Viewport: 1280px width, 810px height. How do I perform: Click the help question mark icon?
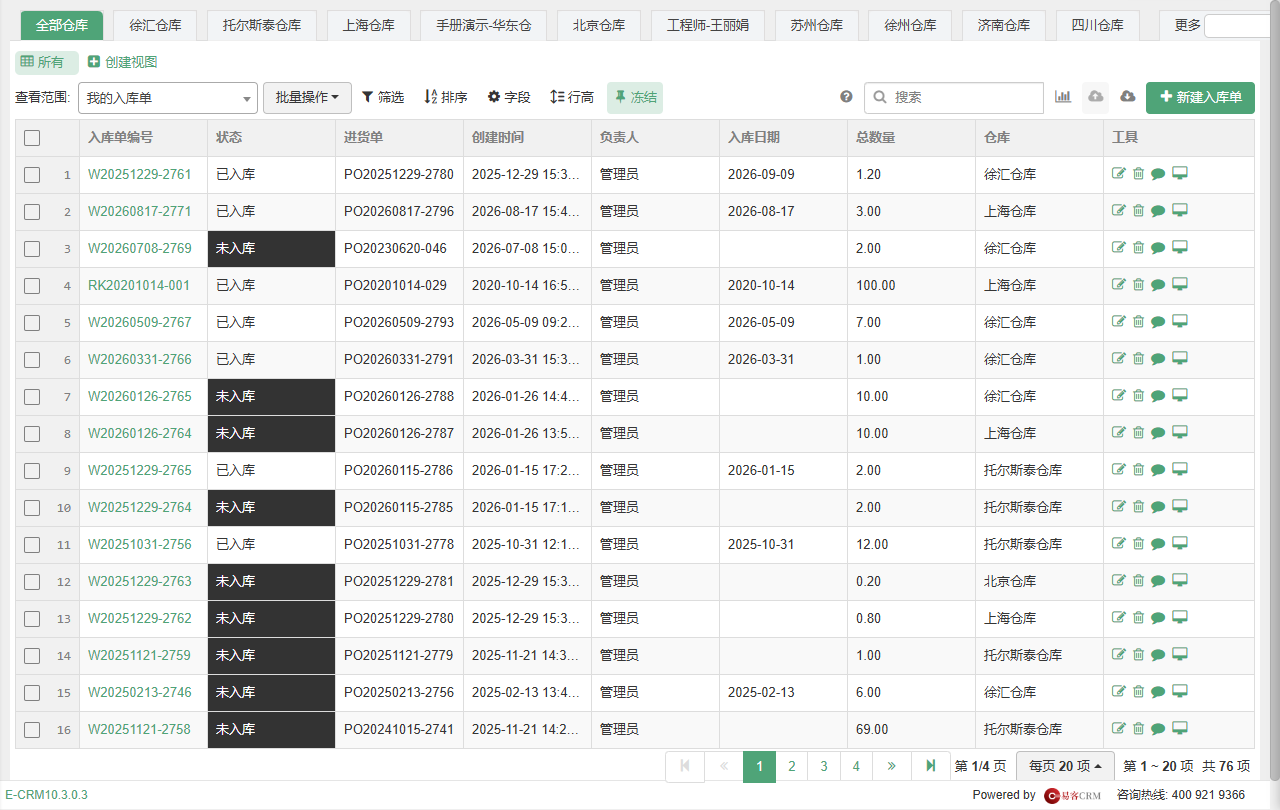coord(846,97)
